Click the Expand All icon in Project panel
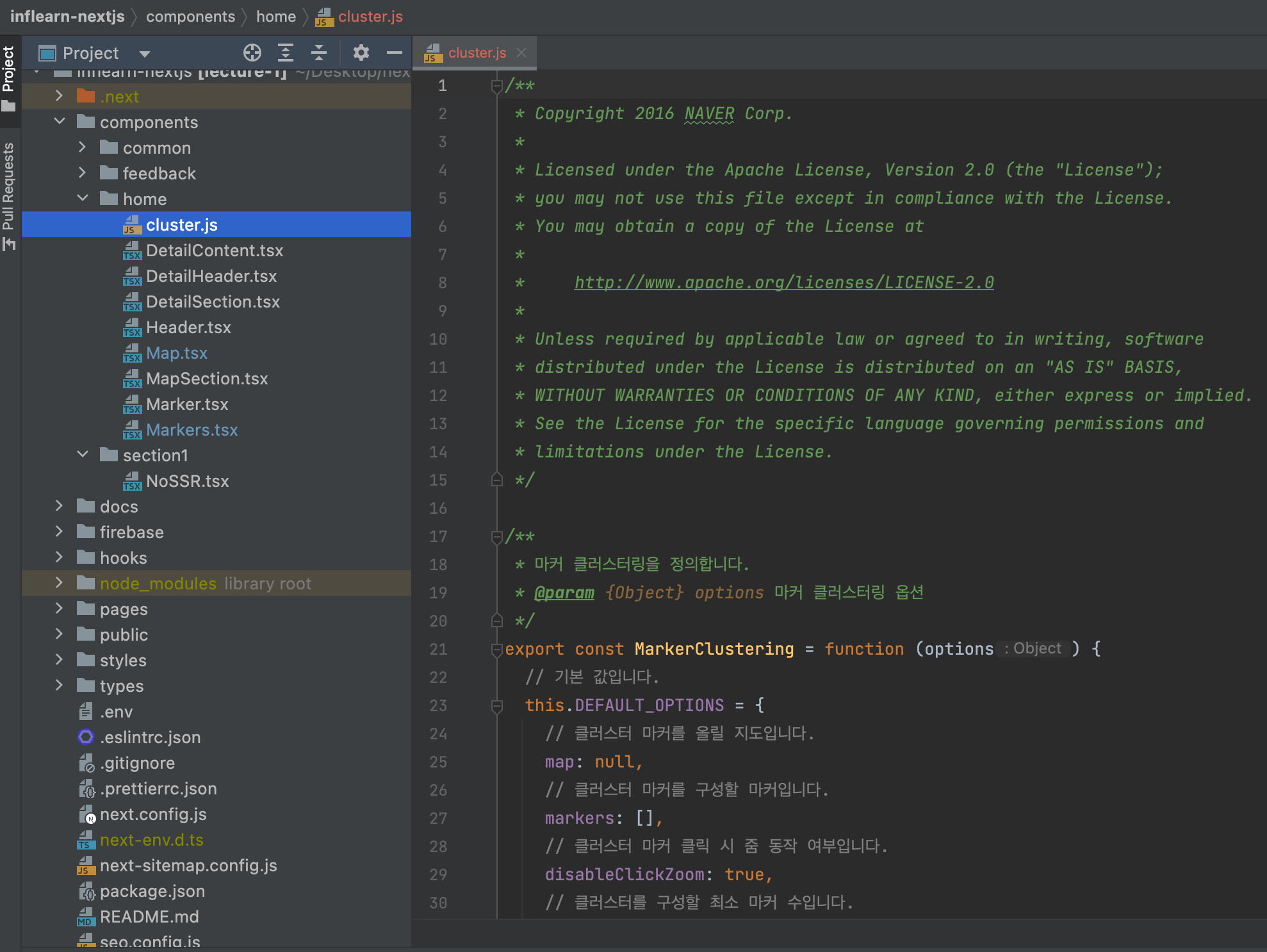This screenshot has width=1267, height=952. coord(286,53)
